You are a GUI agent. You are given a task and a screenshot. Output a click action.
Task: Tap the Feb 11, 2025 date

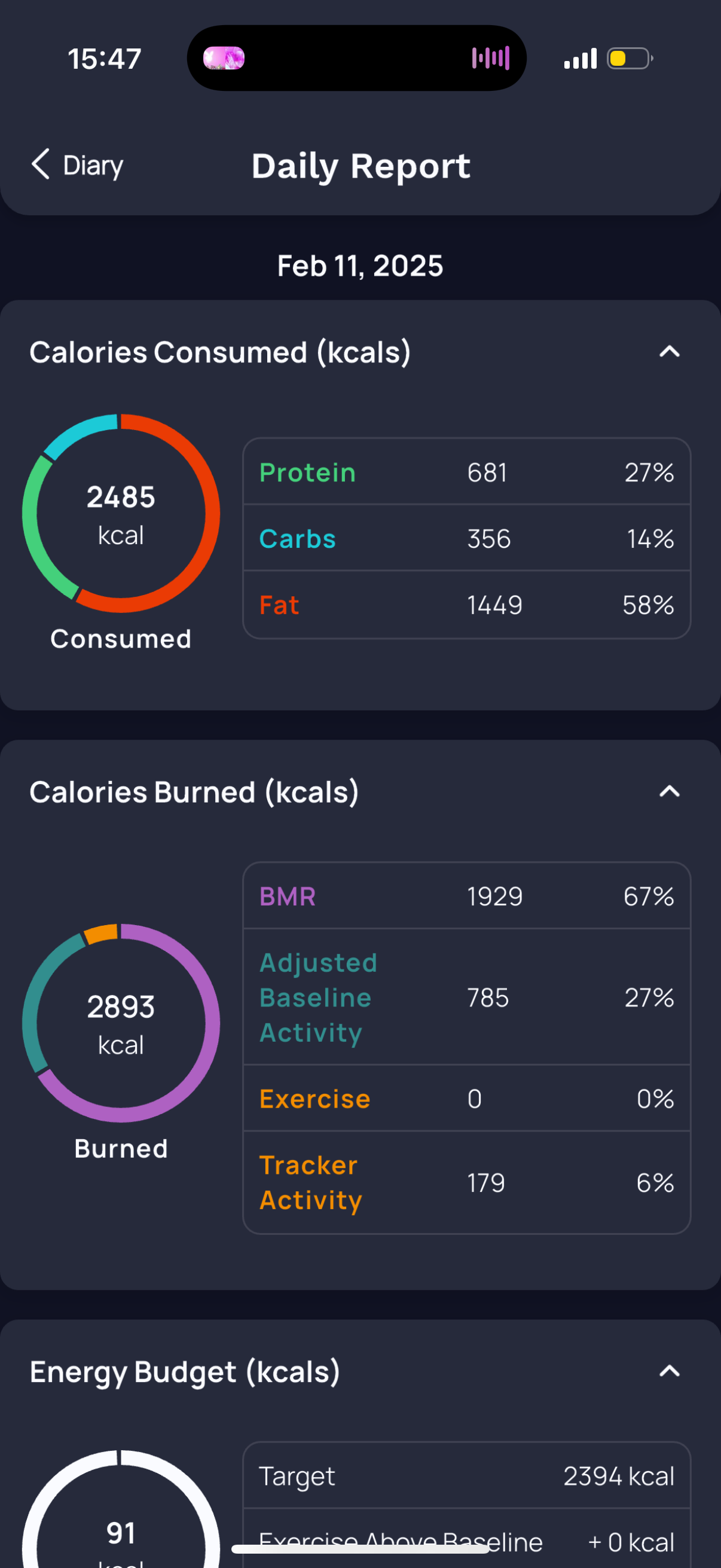click(x=360, y=266)
